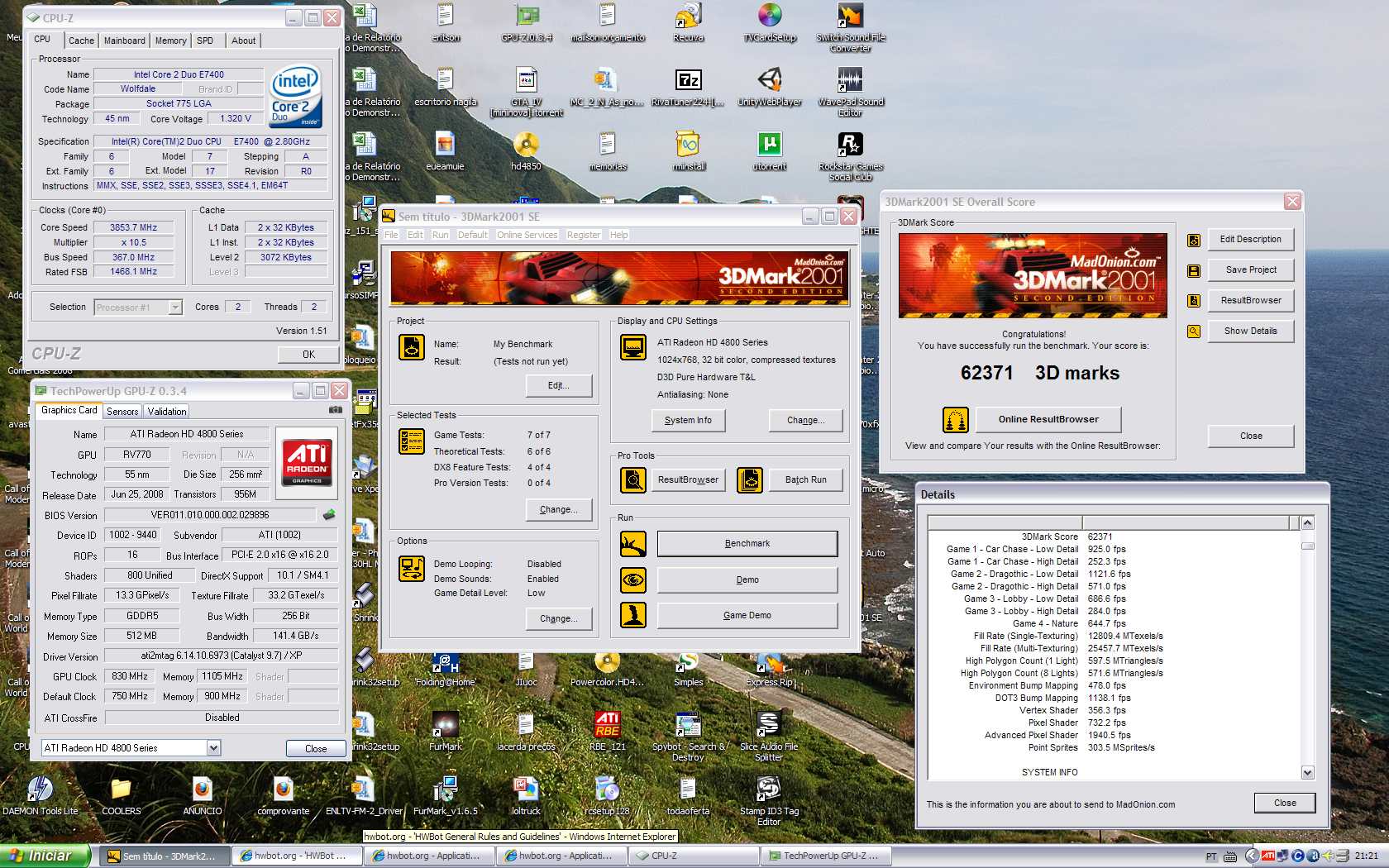Click Close button in Details window

coord(1285,804)
